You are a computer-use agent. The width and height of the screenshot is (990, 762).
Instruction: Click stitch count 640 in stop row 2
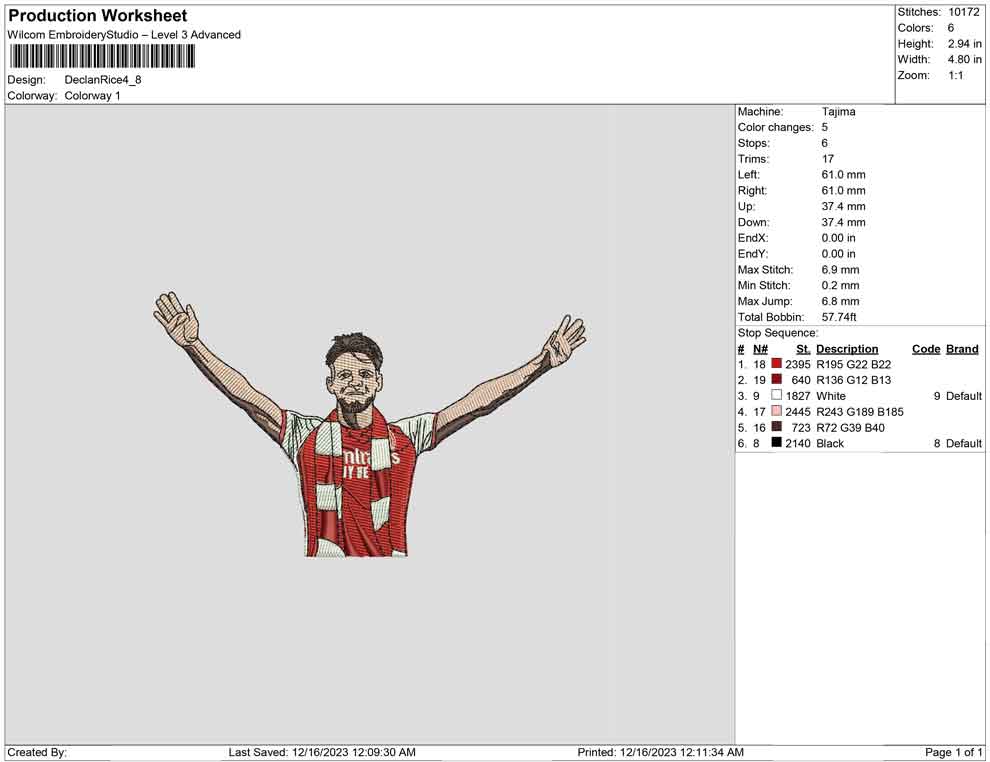coord(801,380)
